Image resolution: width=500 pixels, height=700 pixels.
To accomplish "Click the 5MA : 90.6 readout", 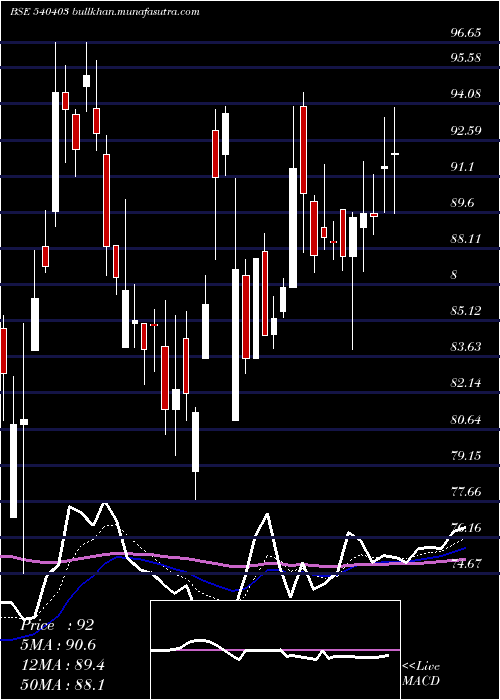I will click(x=58, y=645).
